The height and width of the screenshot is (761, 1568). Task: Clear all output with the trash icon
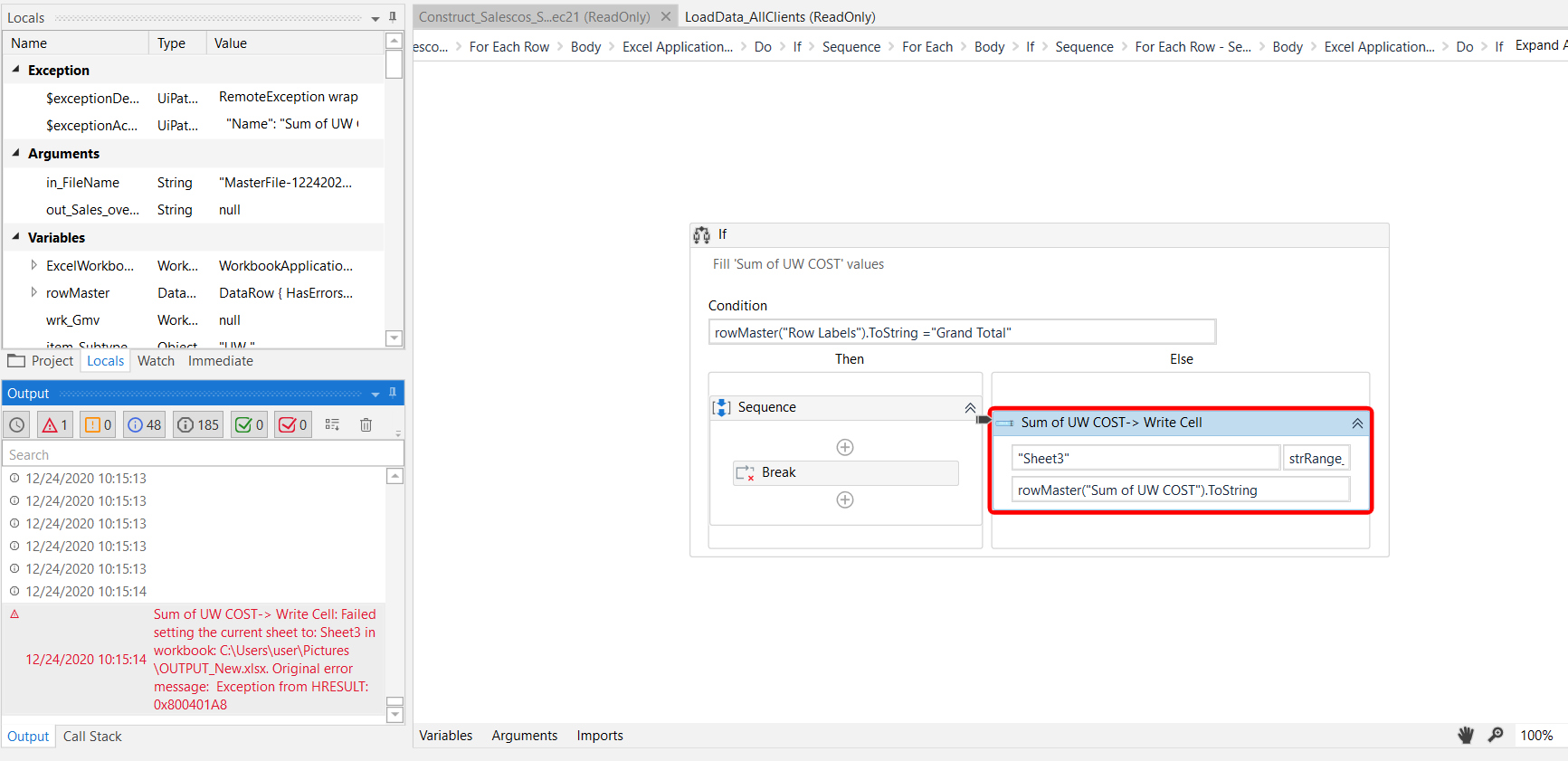pos(366,424)
